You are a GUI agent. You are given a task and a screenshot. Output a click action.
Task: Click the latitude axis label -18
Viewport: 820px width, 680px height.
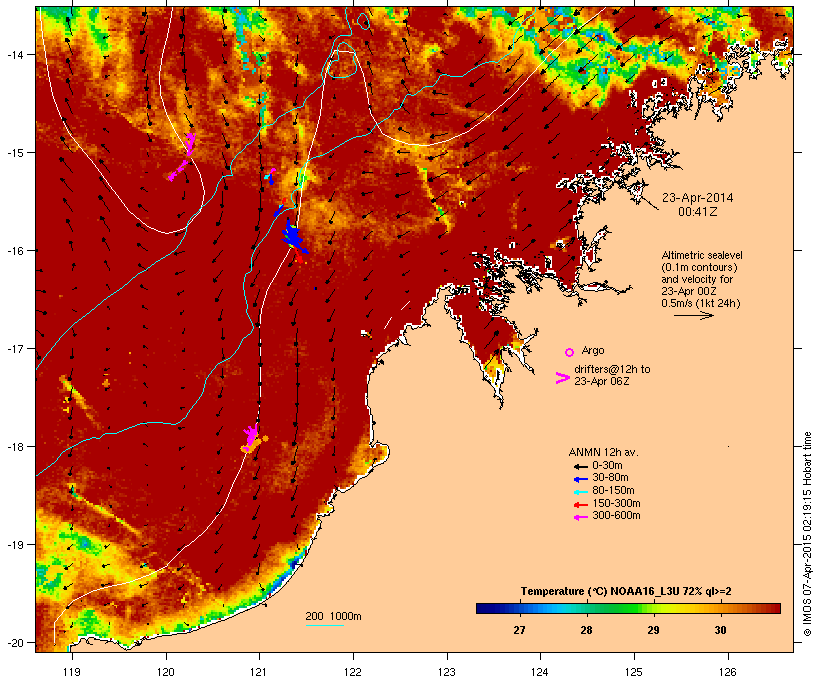coord(14,447)
